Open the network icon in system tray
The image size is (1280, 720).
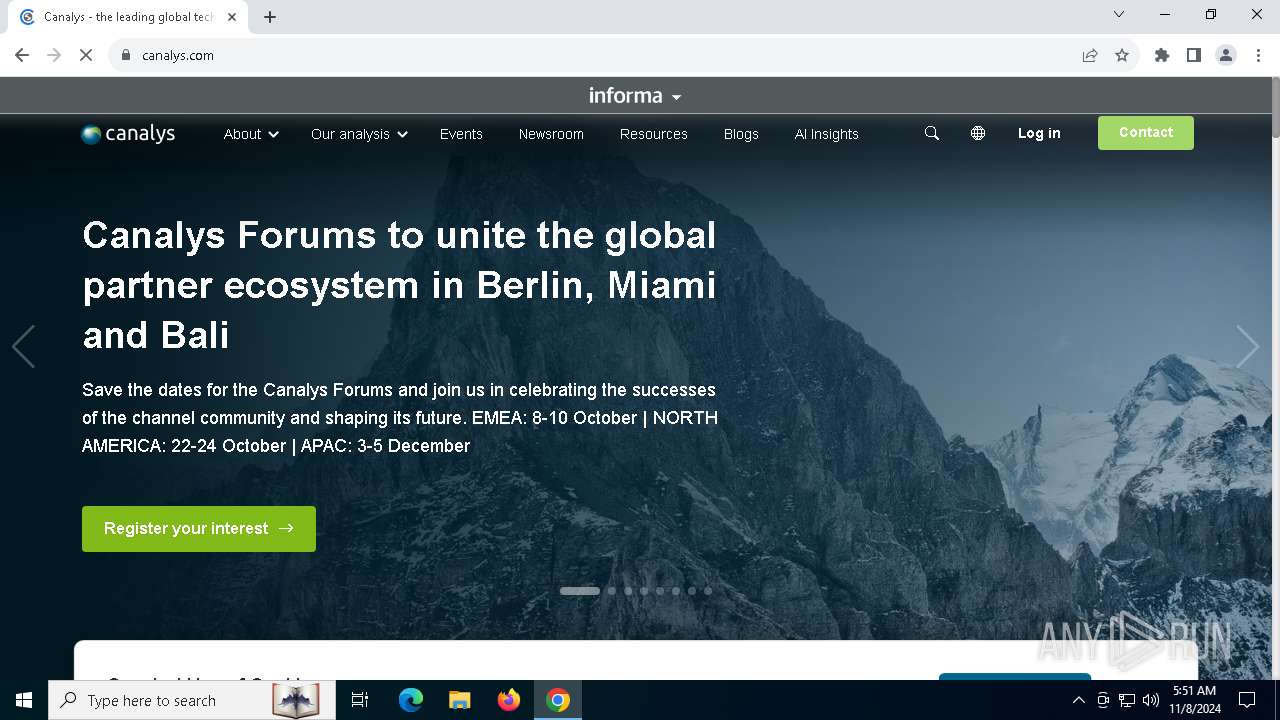1127,700
